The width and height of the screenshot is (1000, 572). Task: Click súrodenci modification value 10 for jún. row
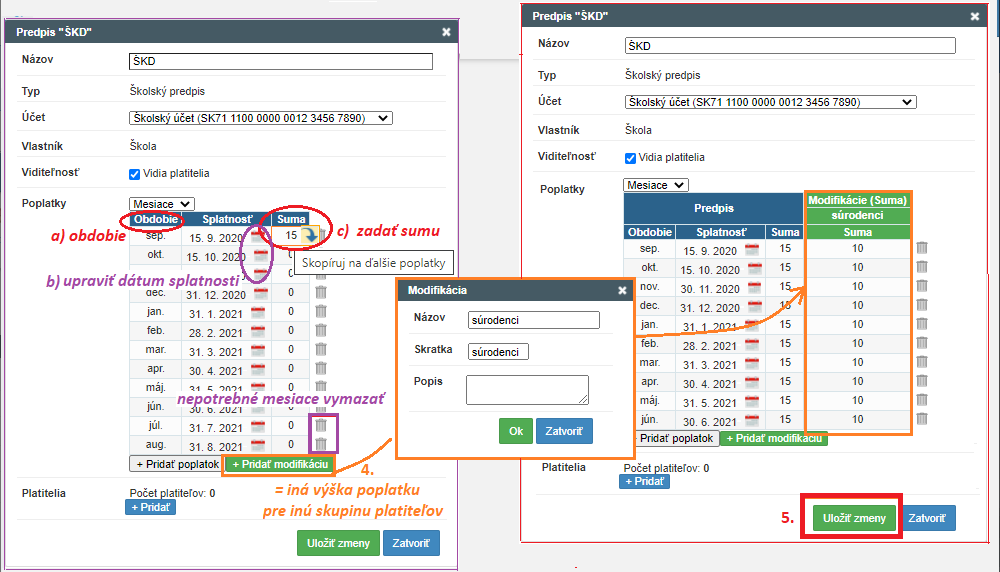[858, 419]
